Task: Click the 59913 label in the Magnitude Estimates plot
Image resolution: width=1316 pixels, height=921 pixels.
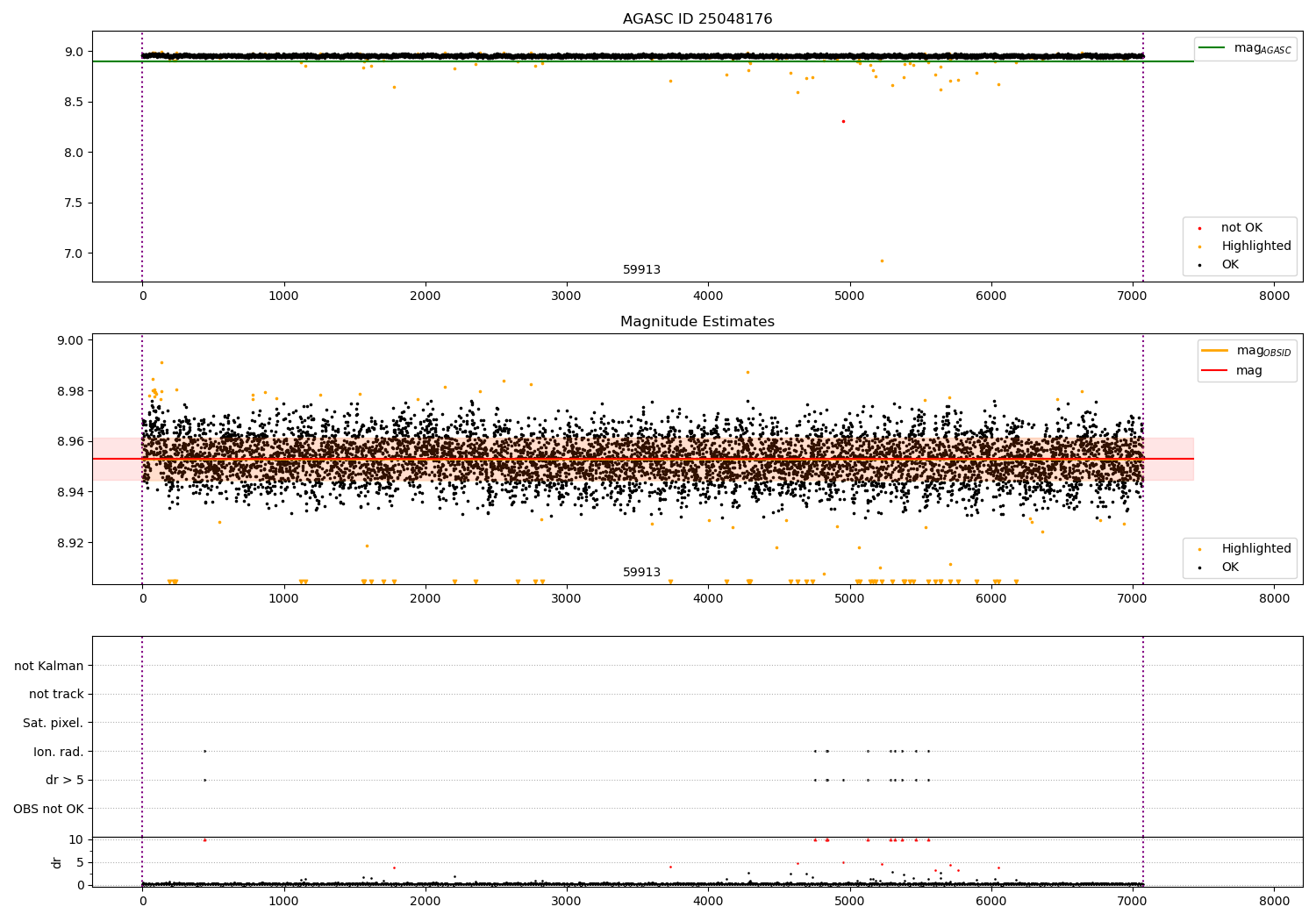Action: tap(641, 573)
